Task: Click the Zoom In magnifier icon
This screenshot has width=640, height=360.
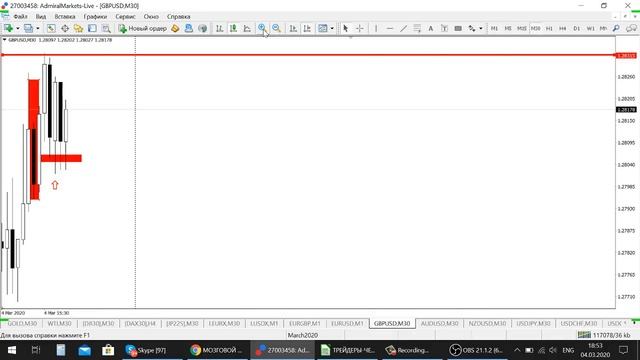Action: (x=262, y=28)
